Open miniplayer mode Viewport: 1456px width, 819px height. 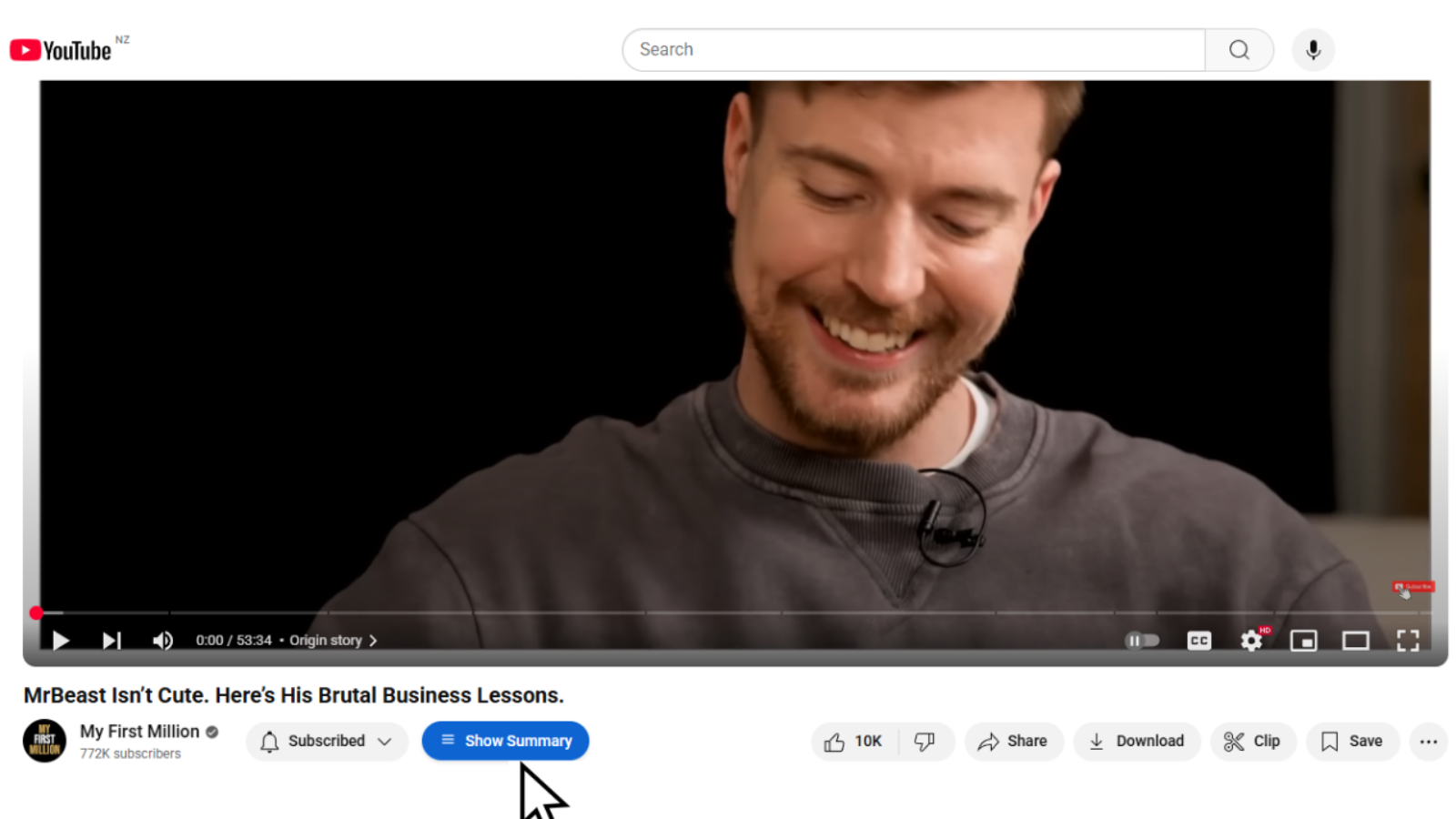pyautogui.click(x=1303, y=641)
